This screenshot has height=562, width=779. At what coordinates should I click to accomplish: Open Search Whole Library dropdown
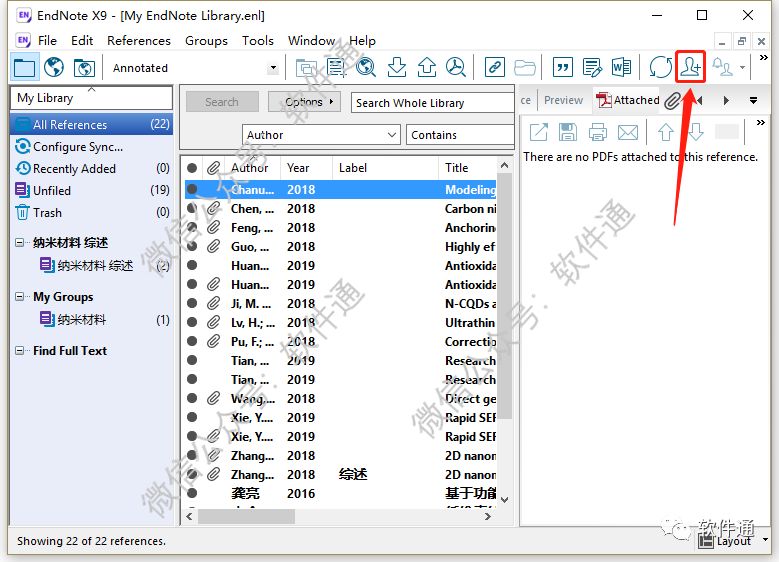(x=432, y=103)
